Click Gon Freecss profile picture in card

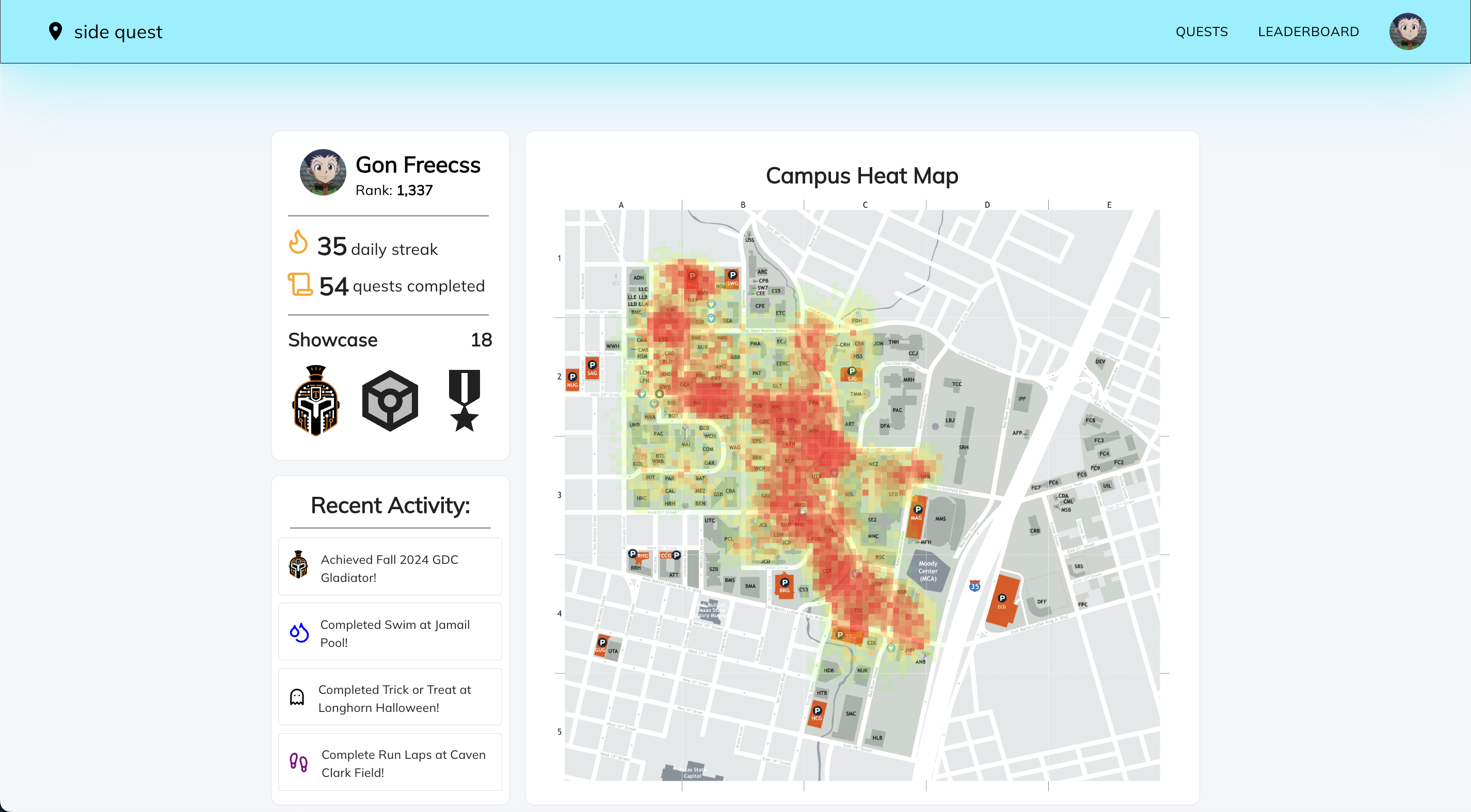[x=323, y=172]
